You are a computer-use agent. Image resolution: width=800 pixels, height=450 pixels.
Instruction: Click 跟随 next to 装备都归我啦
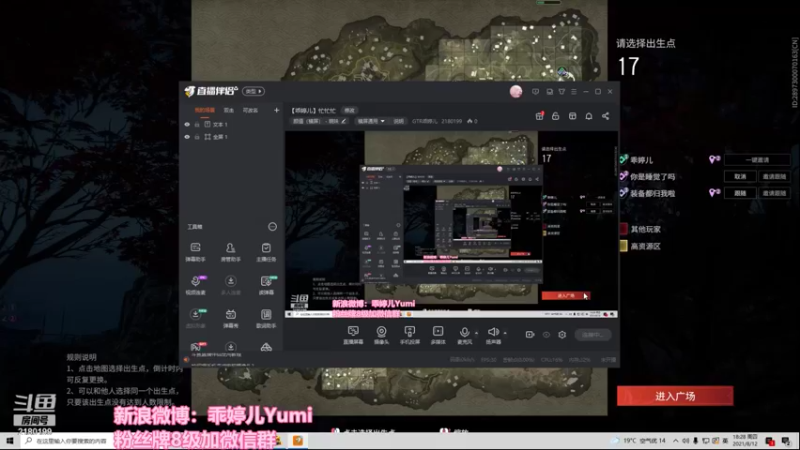[740, 193]
